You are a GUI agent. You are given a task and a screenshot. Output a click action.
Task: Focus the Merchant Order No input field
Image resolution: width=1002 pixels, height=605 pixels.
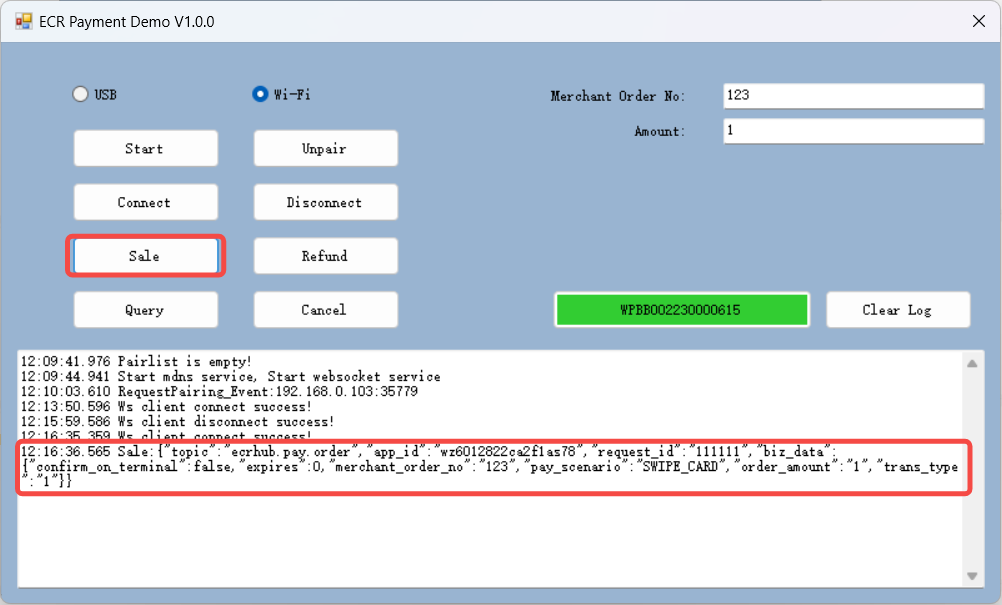tap(853, 95)
